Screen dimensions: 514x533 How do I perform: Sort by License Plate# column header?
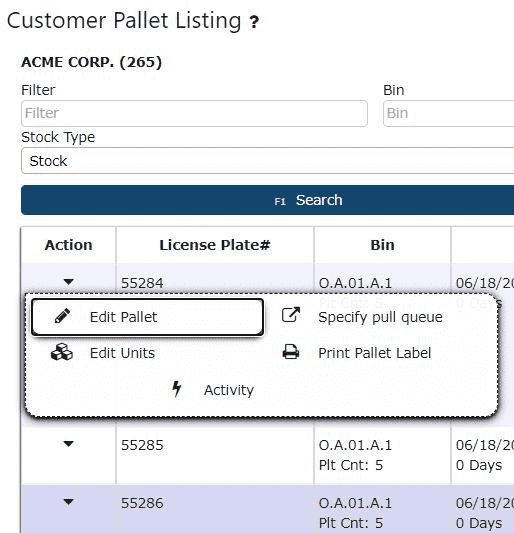coord(215,245)
